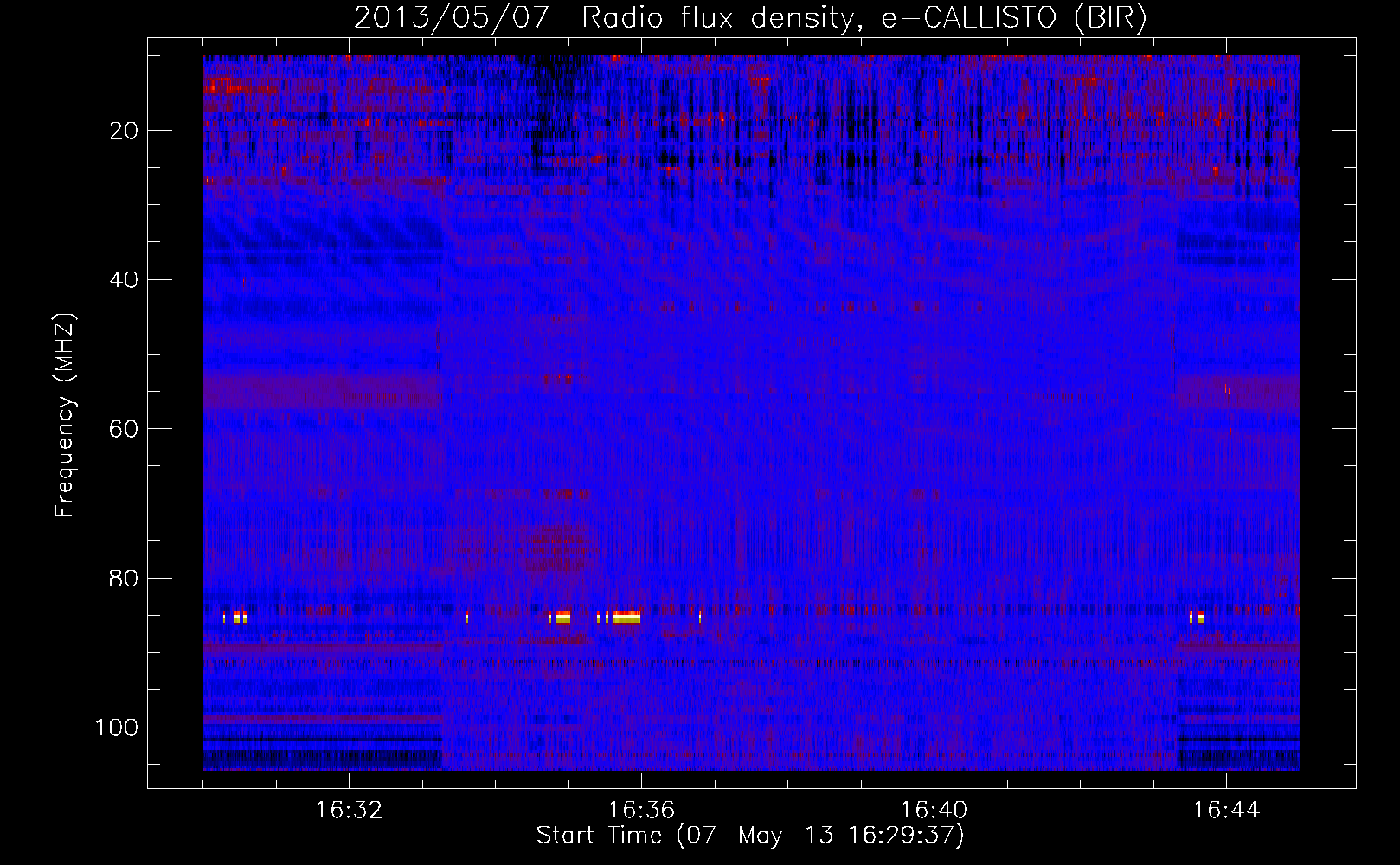Click the 16:44 time tick label
1400x865 pixels.
1226,811
